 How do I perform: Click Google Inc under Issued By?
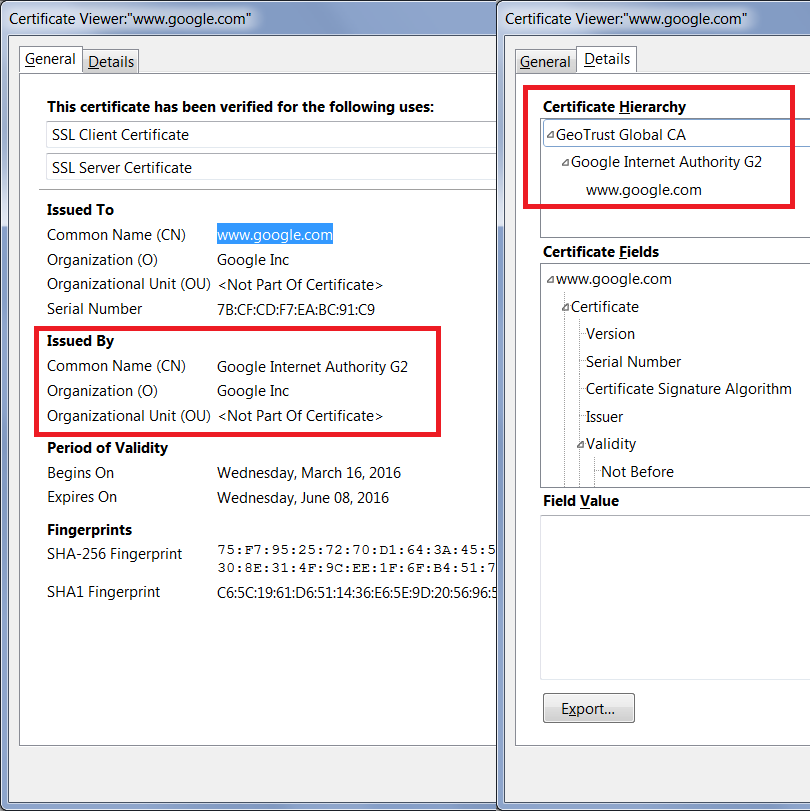(x=253, y=391)
